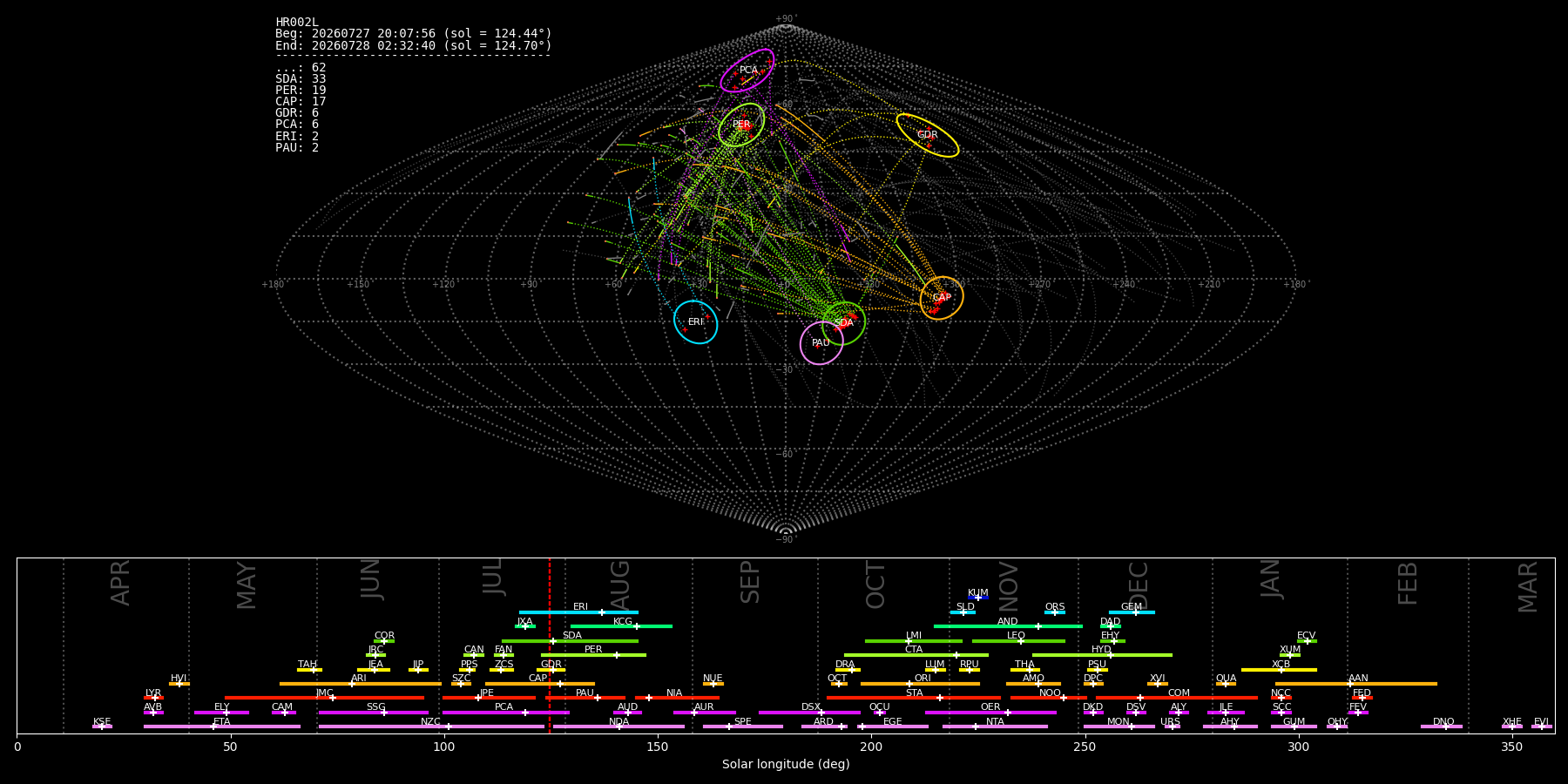
Task: Click the HR002L station title text
Action: point(297,23)
